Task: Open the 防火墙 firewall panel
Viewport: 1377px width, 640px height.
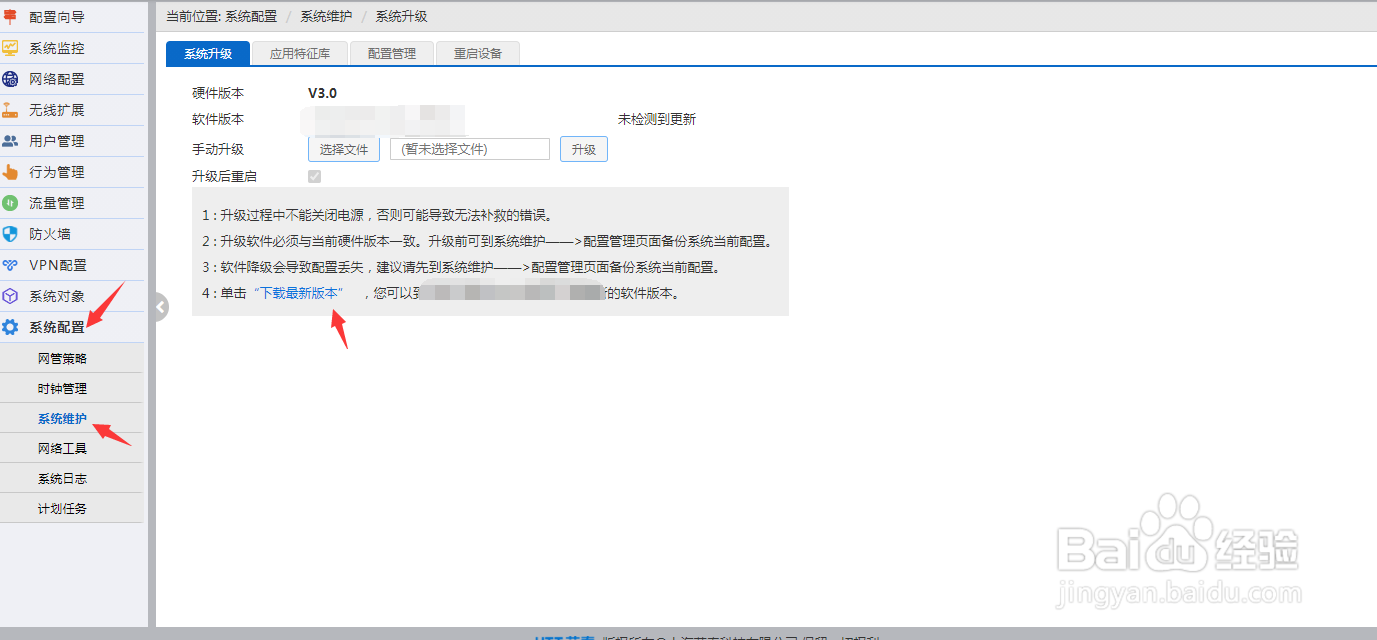Action: [x=50, y=233]
